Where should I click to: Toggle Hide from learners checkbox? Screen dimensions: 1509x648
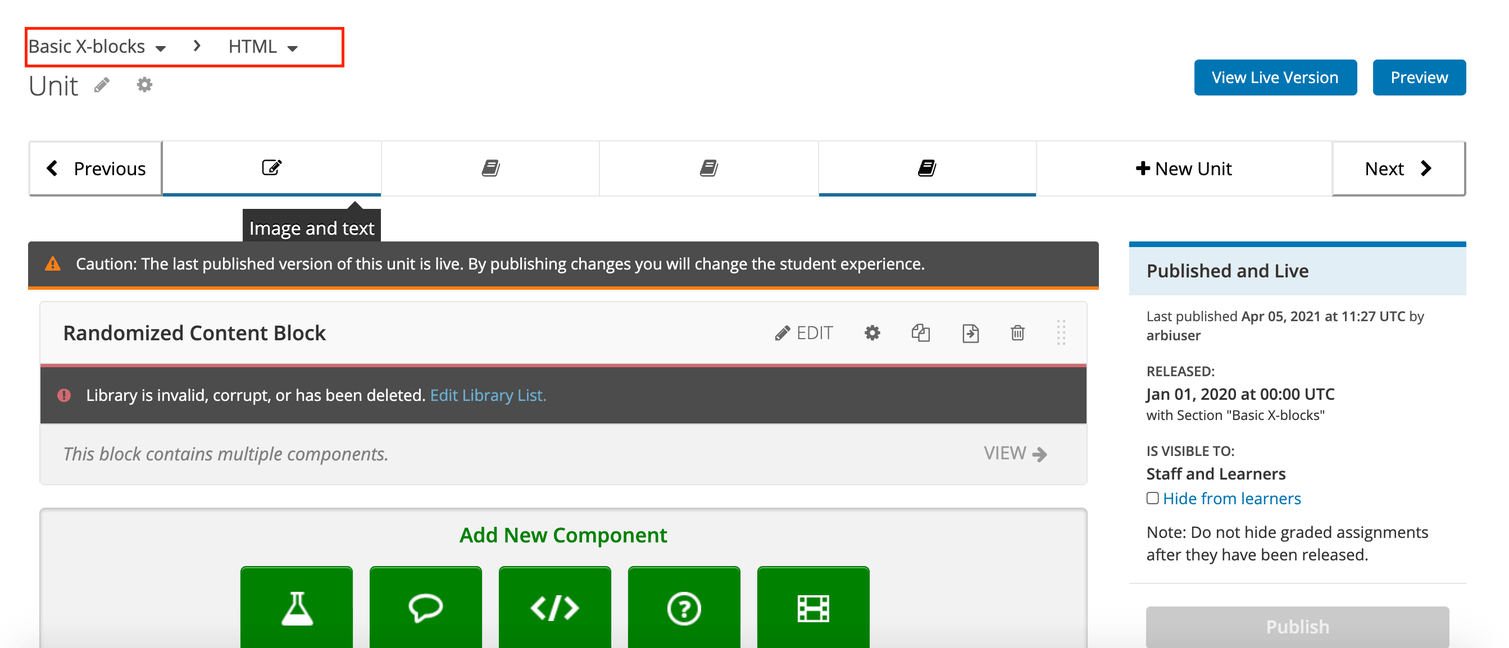[1153, 498]
